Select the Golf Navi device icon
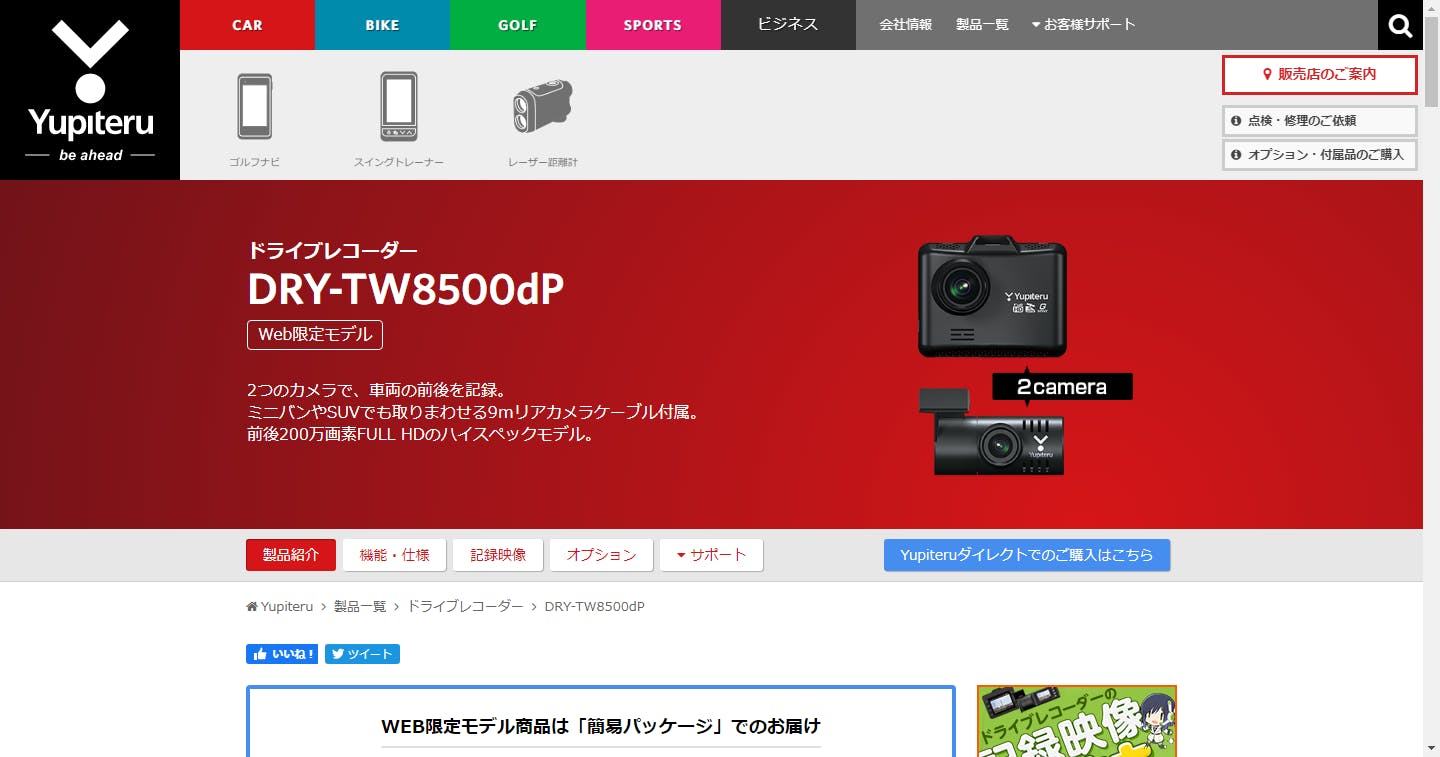The height and width of the screenshot is (757, 1440). click(254, 108)
